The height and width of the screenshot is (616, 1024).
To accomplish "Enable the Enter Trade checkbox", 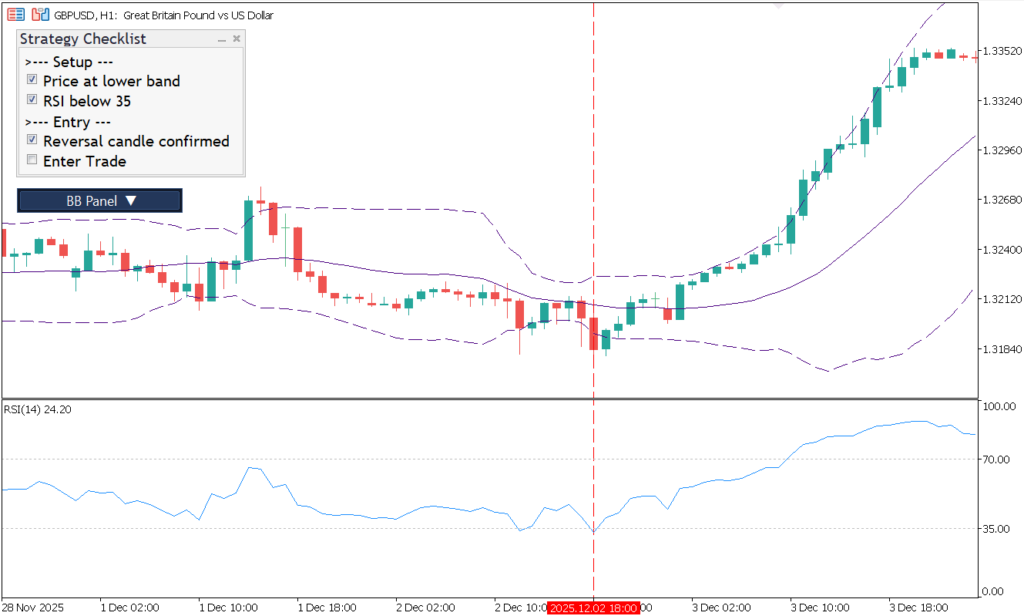I will (x=32, y=160).
